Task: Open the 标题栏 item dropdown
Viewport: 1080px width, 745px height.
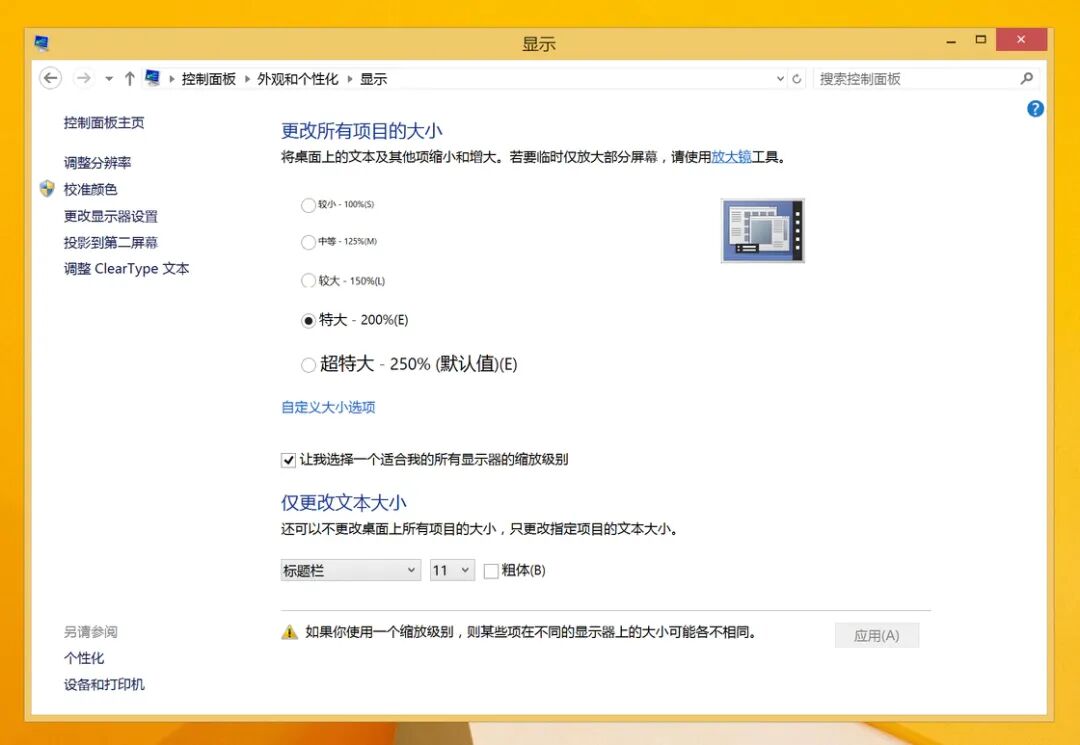Action: [351, 570]
